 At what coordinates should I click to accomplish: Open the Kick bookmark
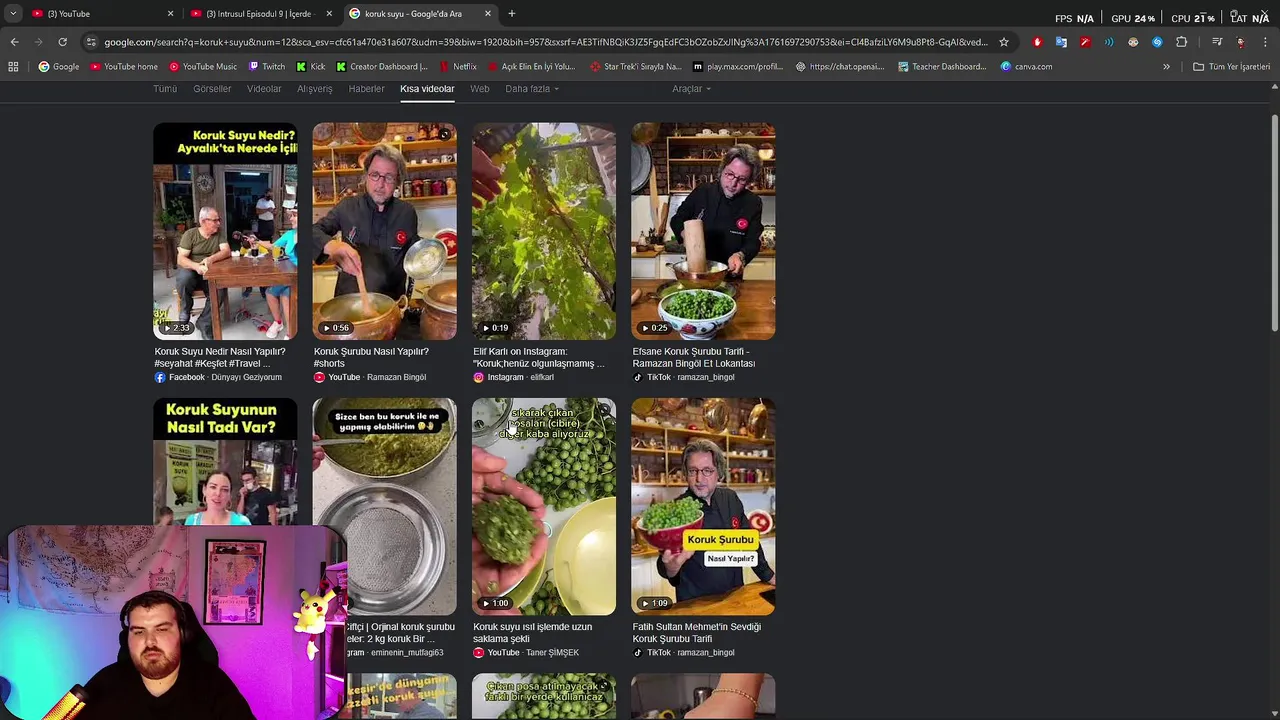pyautogui.click(x=310, y=67)
